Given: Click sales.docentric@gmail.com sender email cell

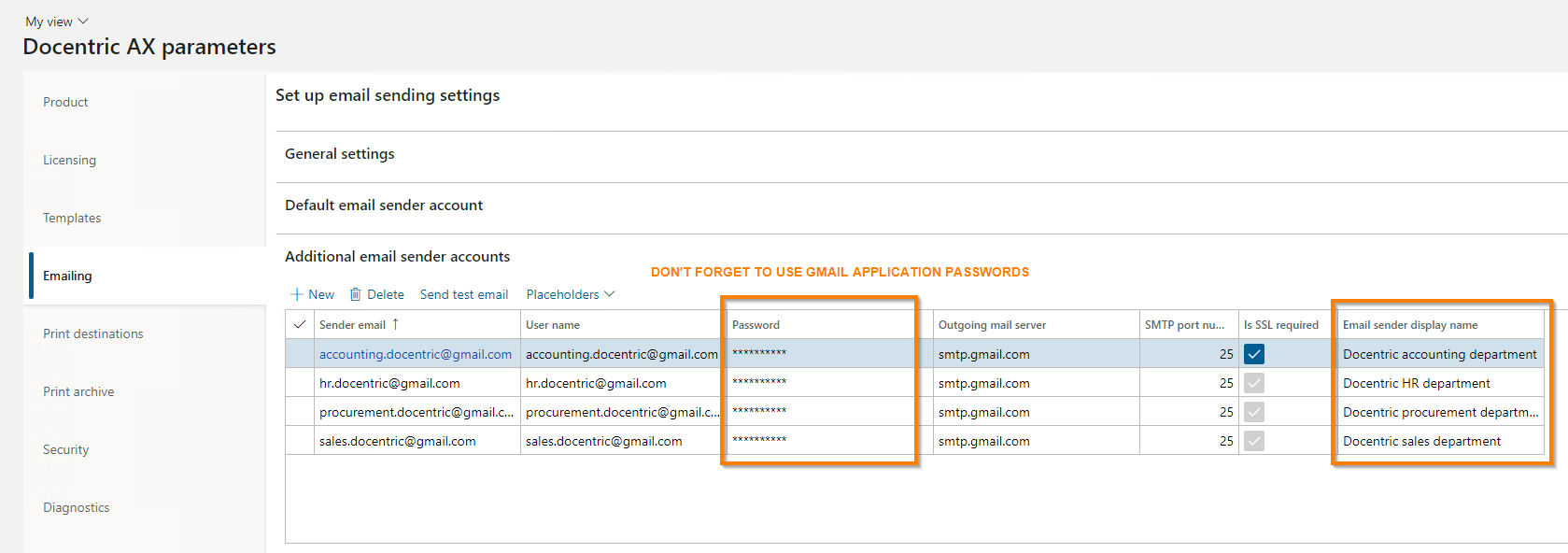Looking at the screenshot, I should [417, 441].
